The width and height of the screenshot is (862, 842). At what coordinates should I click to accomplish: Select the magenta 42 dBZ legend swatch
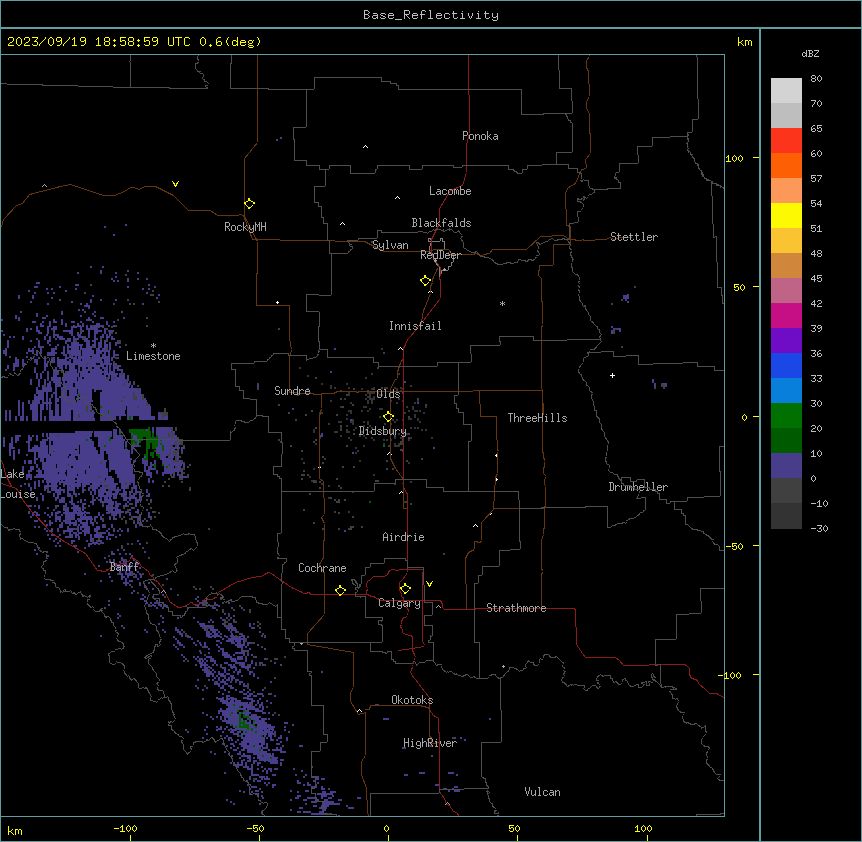pos(786,315)
